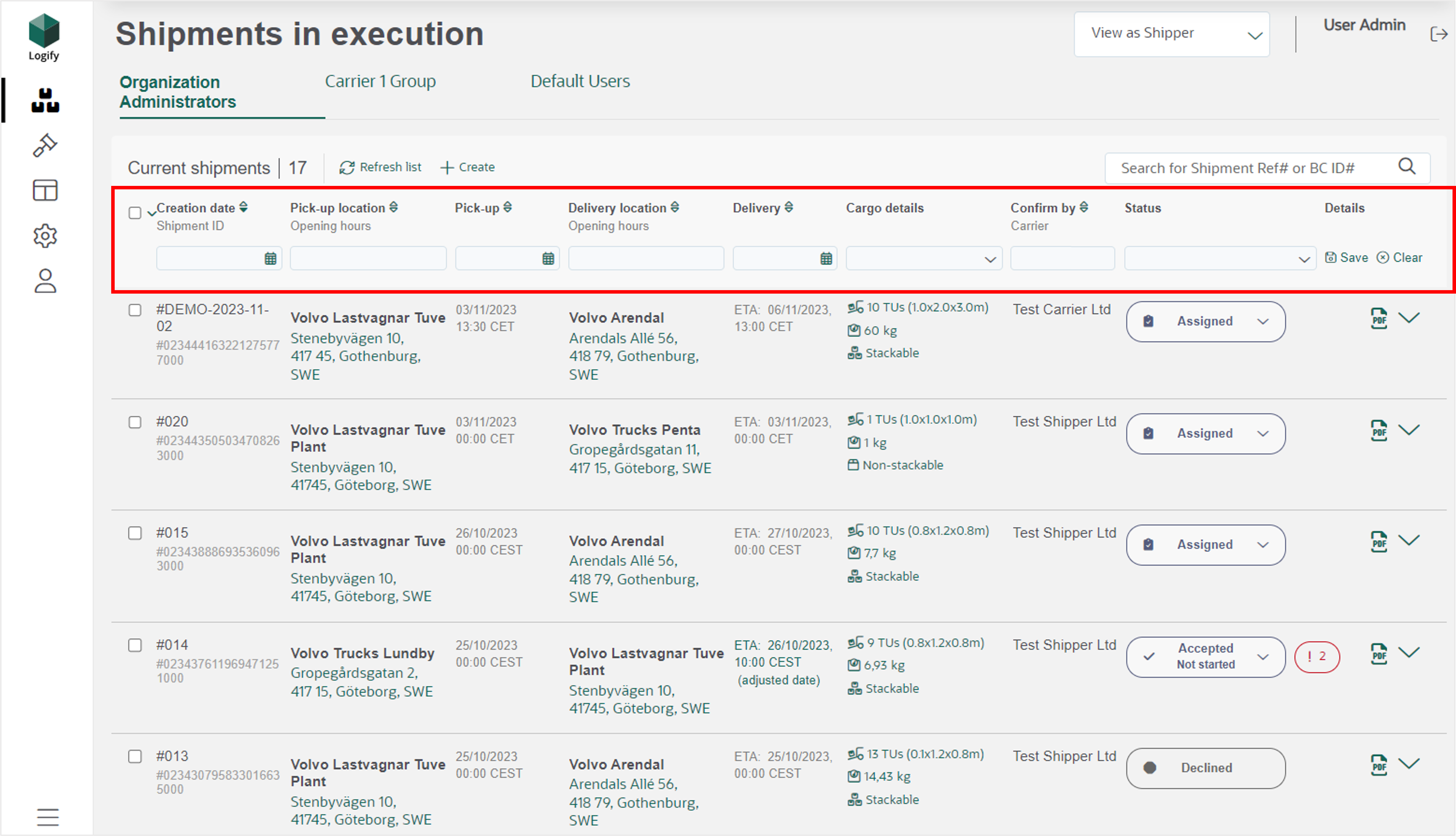Expand details of shipment #015
The height and width of the screenshot is (836, 1456).
1409,540
